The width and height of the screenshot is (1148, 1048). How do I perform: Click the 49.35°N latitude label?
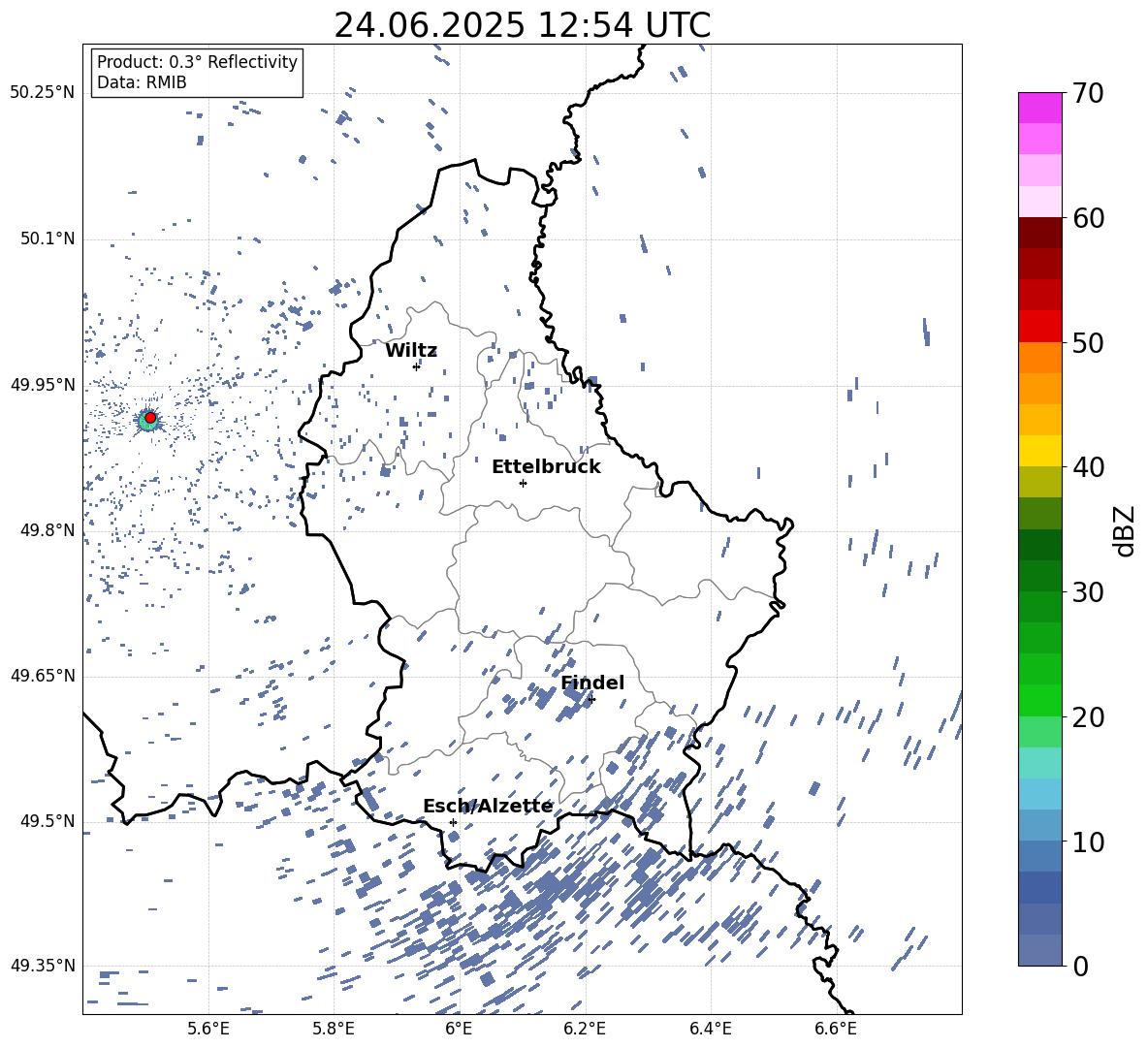click(x=43, y=966)
